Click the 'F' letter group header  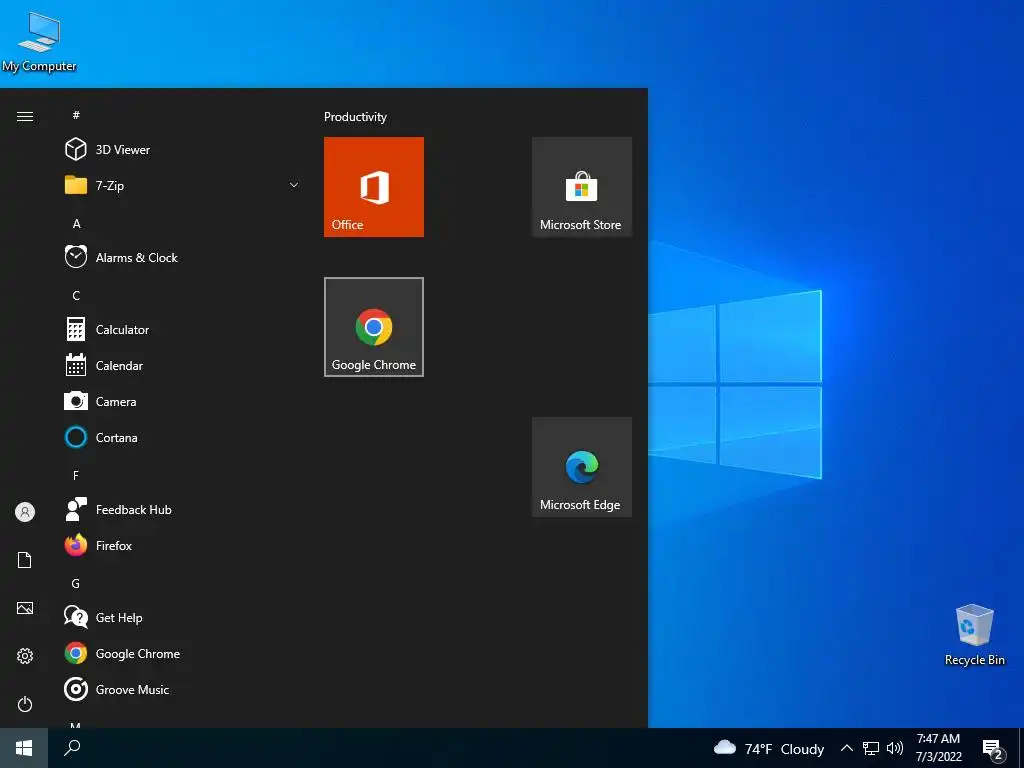76,475
